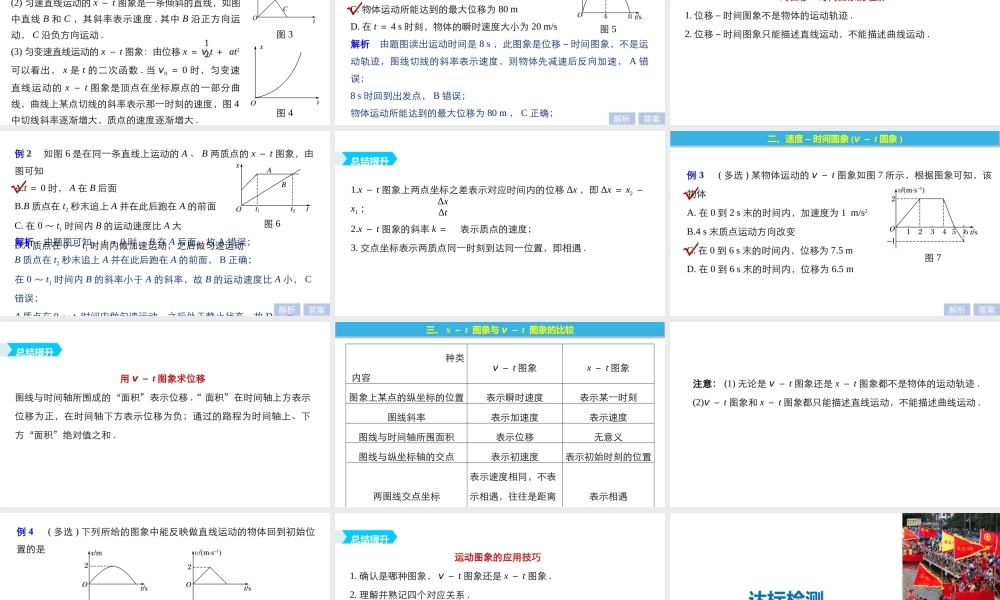Viewport: 1000px width, 600px height.
Task: Select the 三、x-t图象与v-t图象的比较 header
Action: point(500,328)
